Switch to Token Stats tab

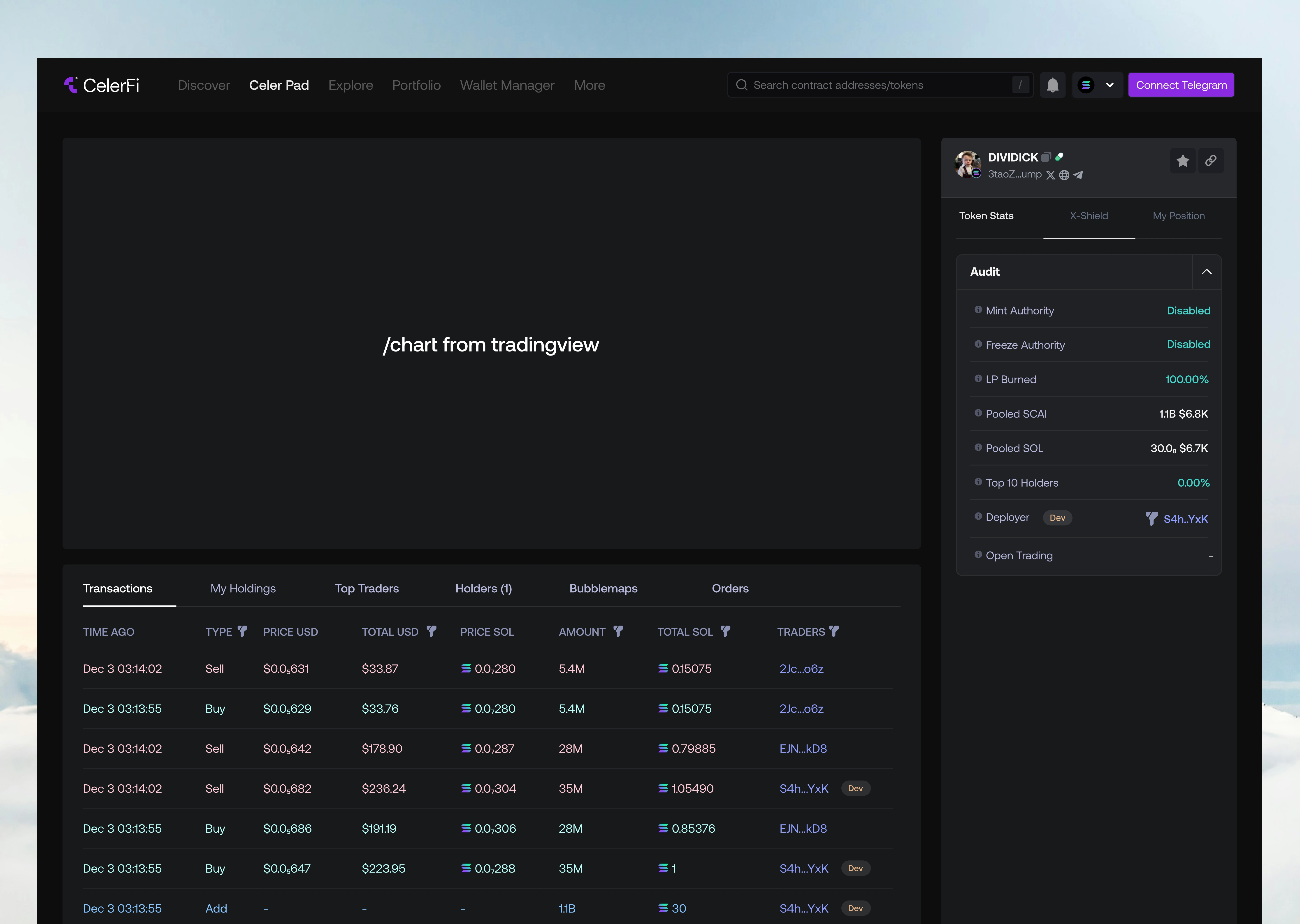tap(986, 216)
